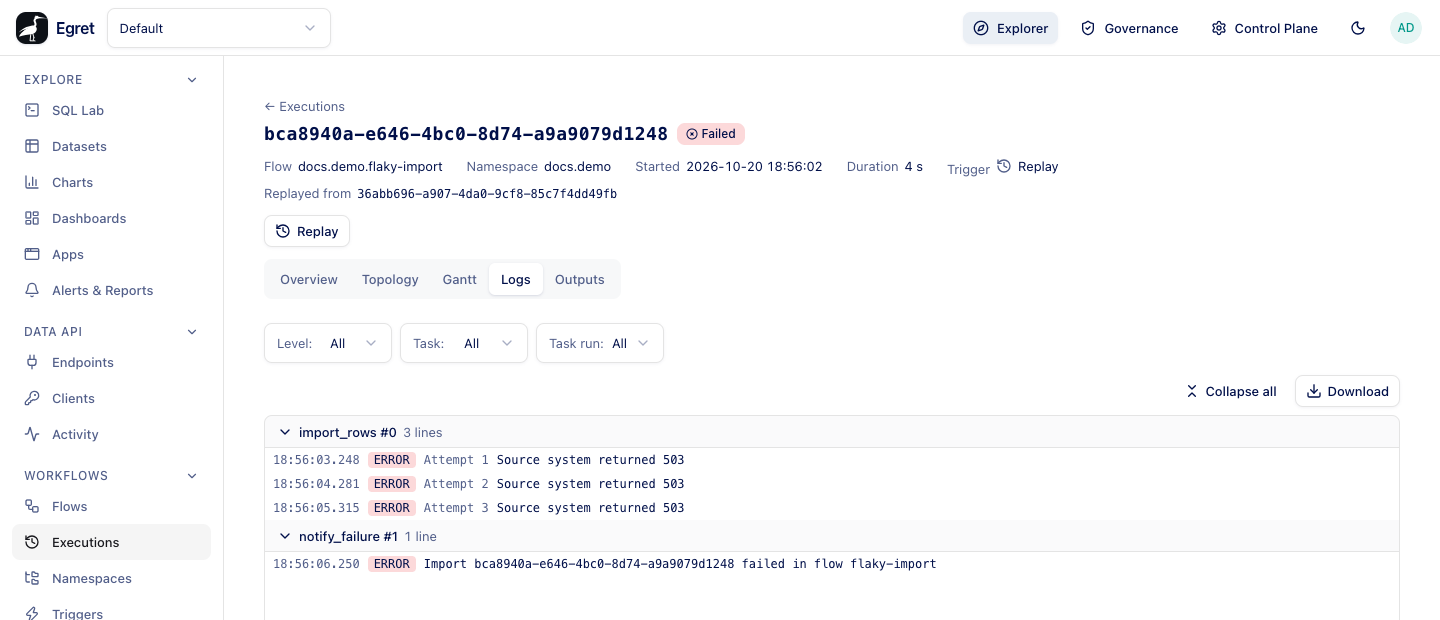The width and height of the screenshot is (1440, 620).
Task: Click the Failed status badge
Action: [x=711, y=134]
